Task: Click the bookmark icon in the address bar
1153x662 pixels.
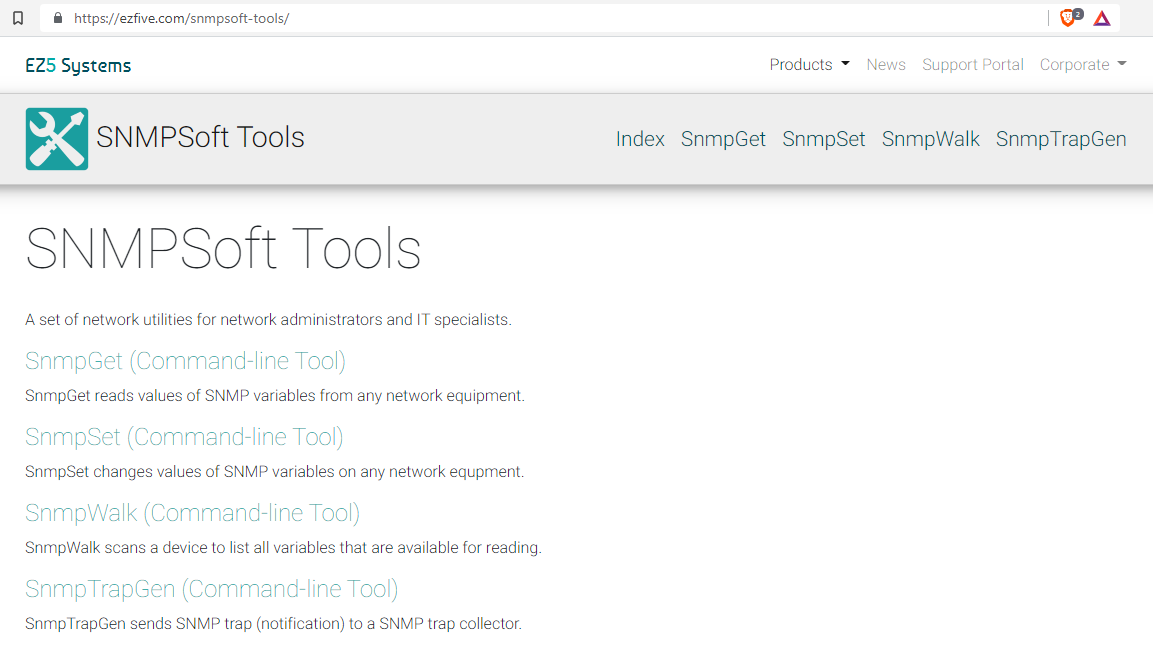Action: click(18, 18)
